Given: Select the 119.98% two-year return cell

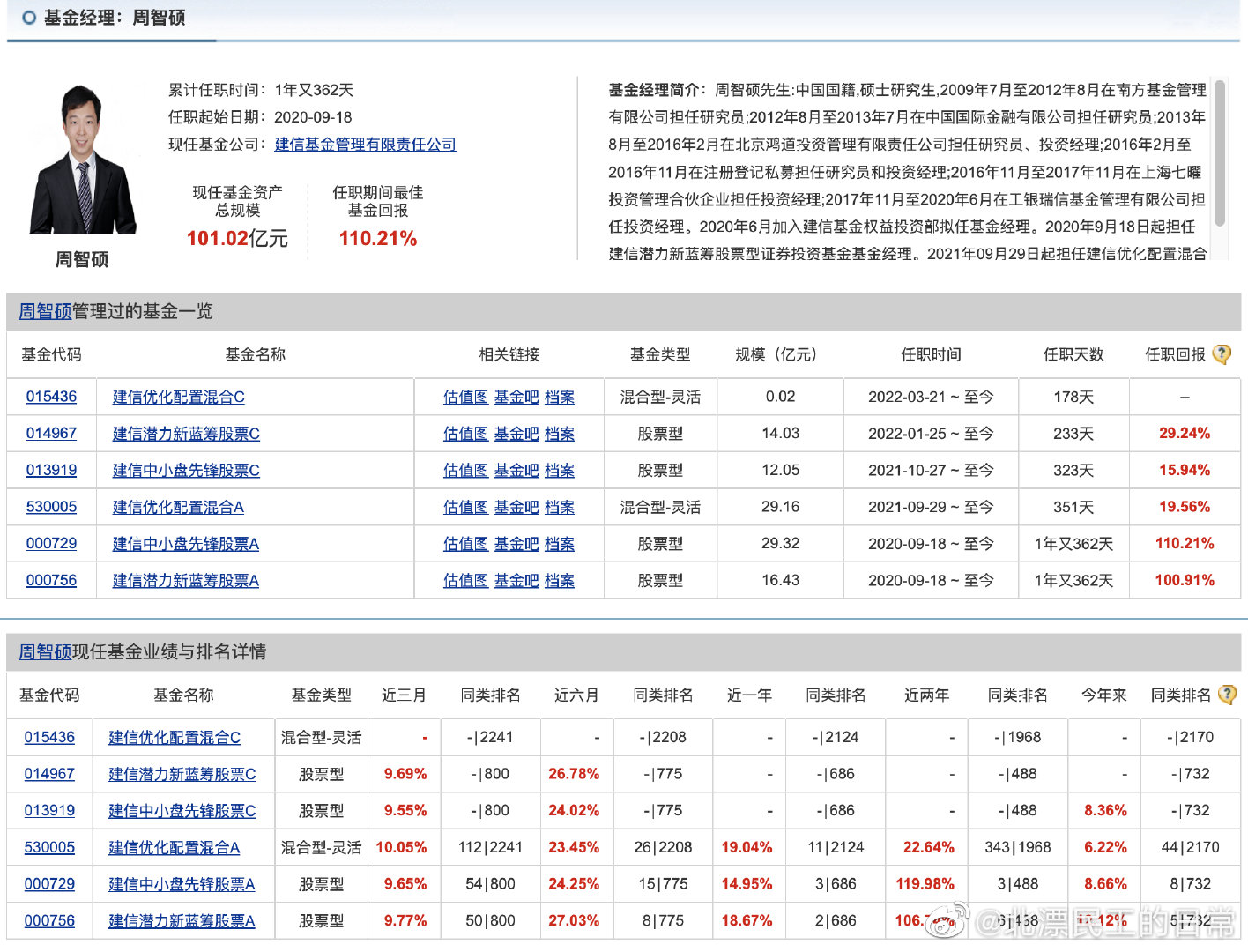Looking at the screenshot, I should tap(925, 884).
